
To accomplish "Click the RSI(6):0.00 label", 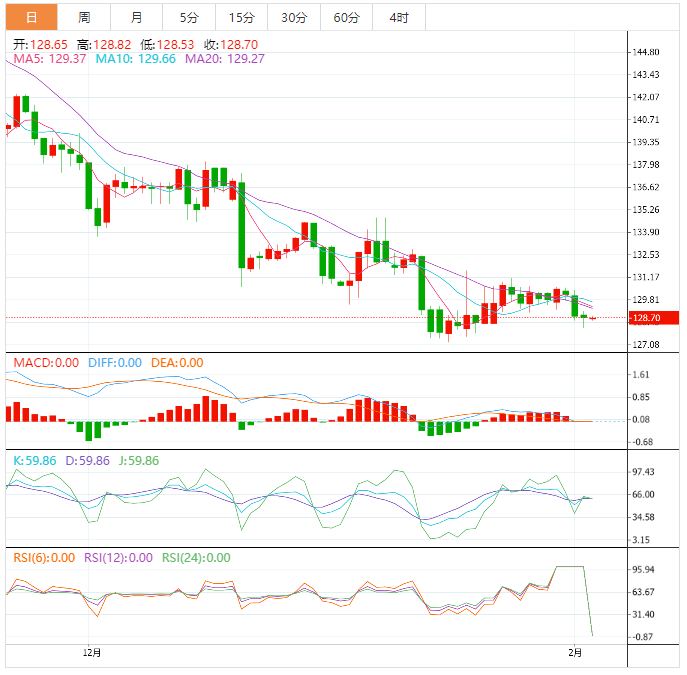I will point(44,558).
